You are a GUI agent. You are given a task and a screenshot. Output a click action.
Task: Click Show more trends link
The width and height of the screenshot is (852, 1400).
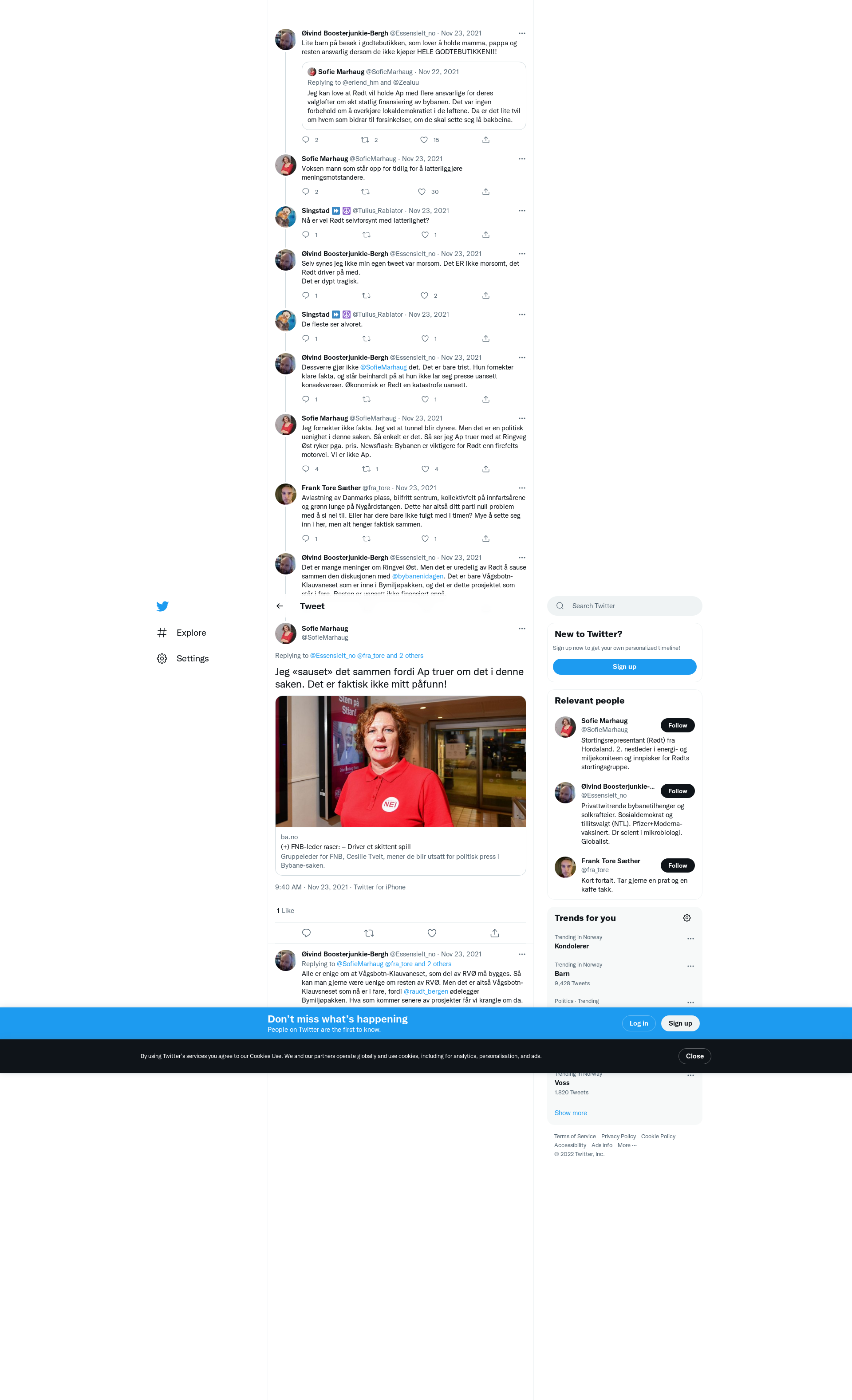[x=571, y=1113]
